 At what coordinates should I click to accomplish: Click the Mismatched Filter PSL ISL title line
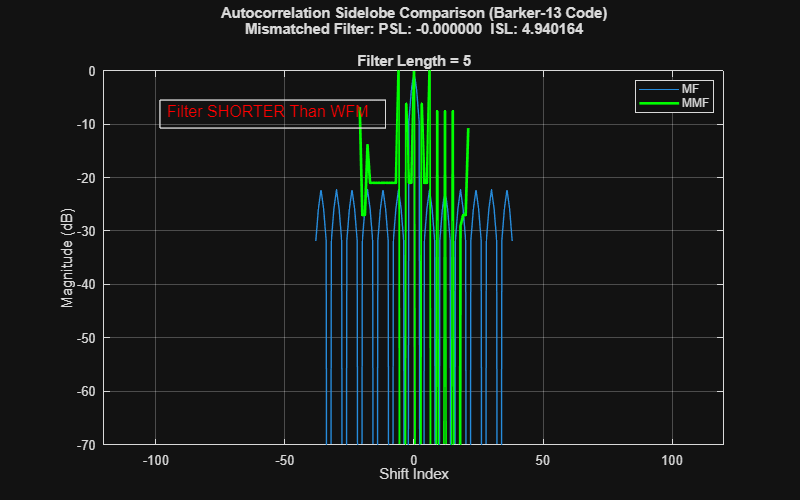pyautogui.click(x=414, y=29)
